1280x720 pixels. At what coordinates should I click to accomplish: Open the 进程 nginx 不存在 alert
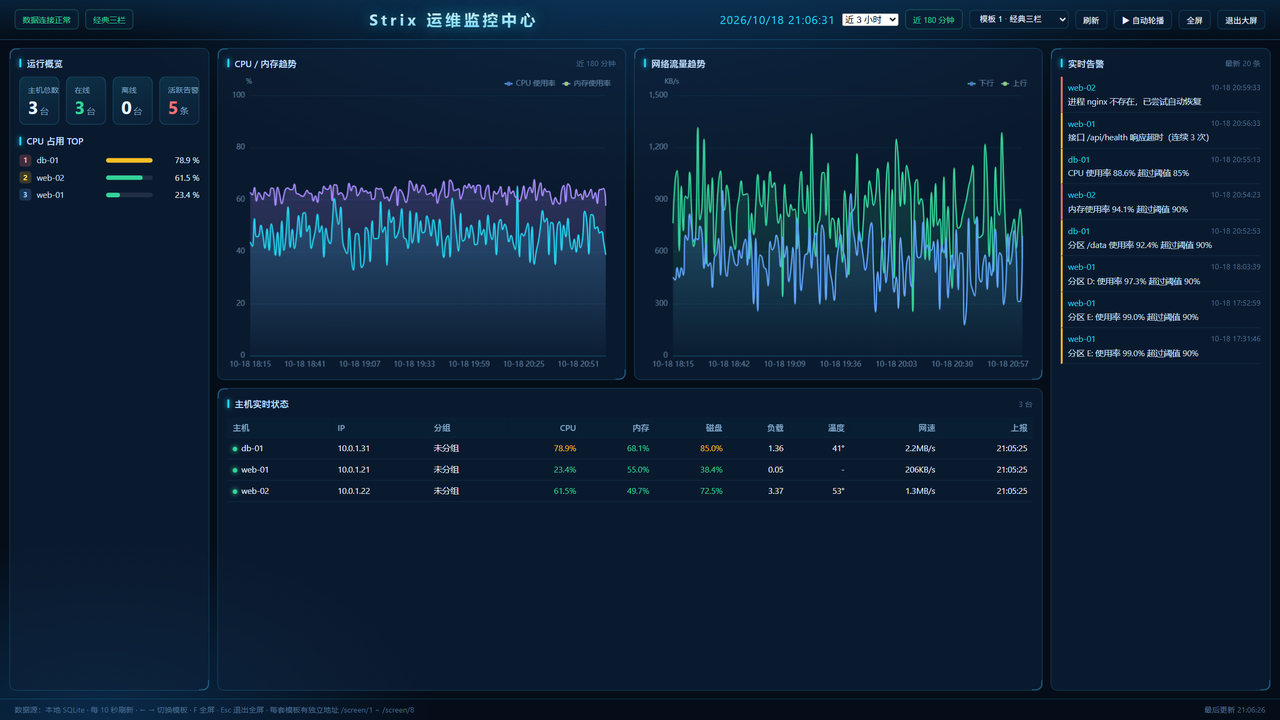(x=1162, y=95)
